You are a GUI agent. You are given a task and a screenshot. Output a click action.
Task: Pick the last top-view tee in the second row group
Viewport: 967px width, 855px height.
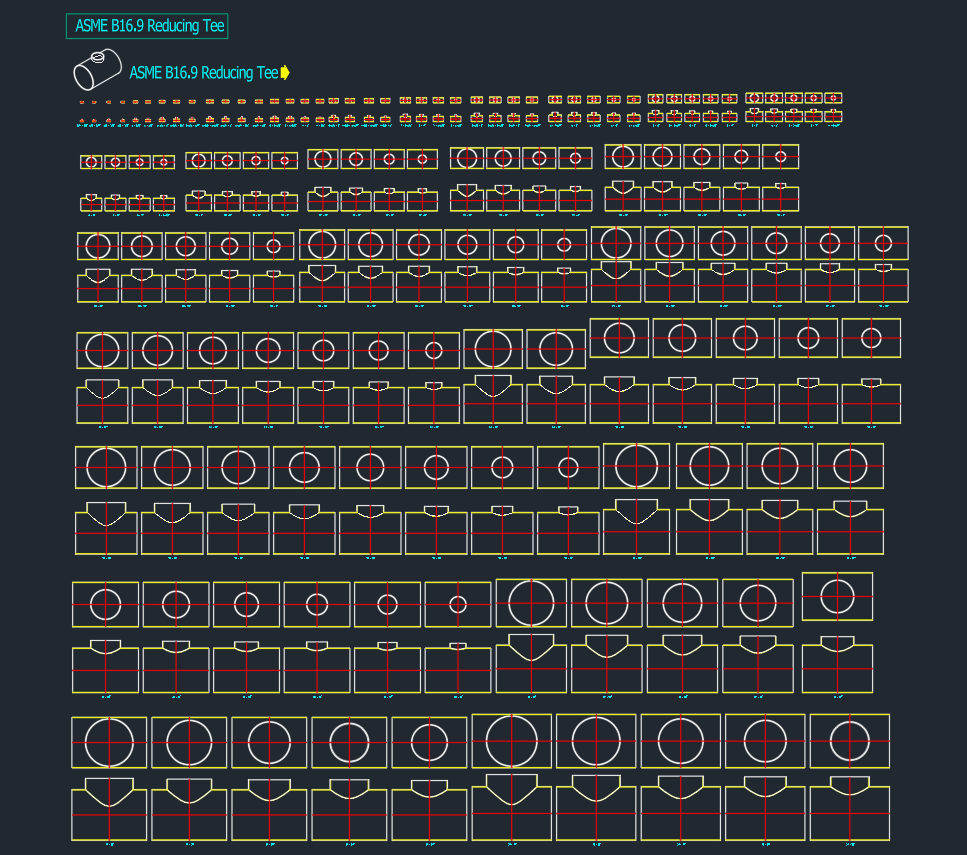(x=780, y=156)
